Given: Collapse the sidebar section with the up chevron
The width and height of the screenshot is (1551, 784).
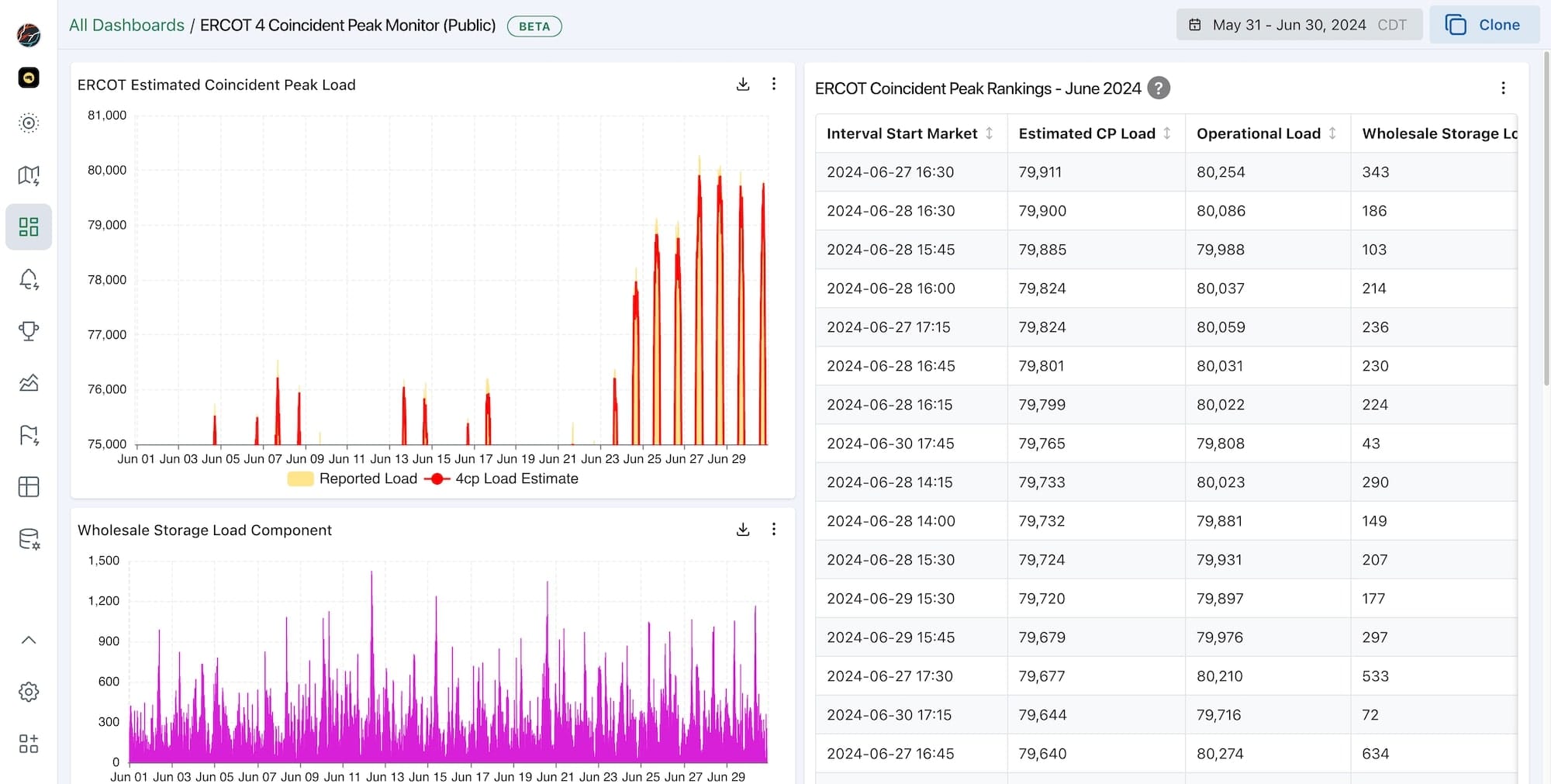Looking at the screenshot, I should [29, 640].
